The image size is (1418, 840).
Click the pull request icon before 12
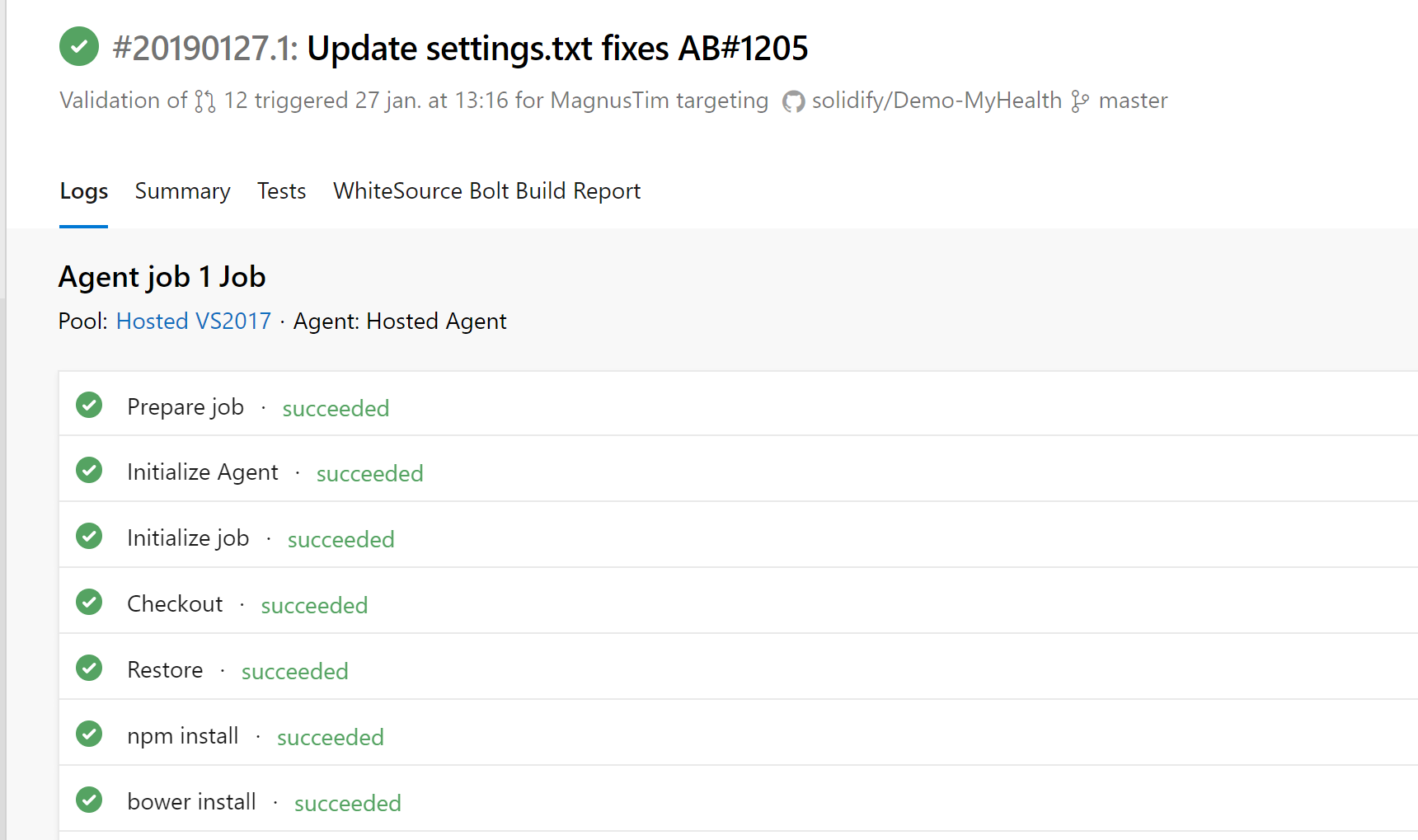(x=205, y=101)
